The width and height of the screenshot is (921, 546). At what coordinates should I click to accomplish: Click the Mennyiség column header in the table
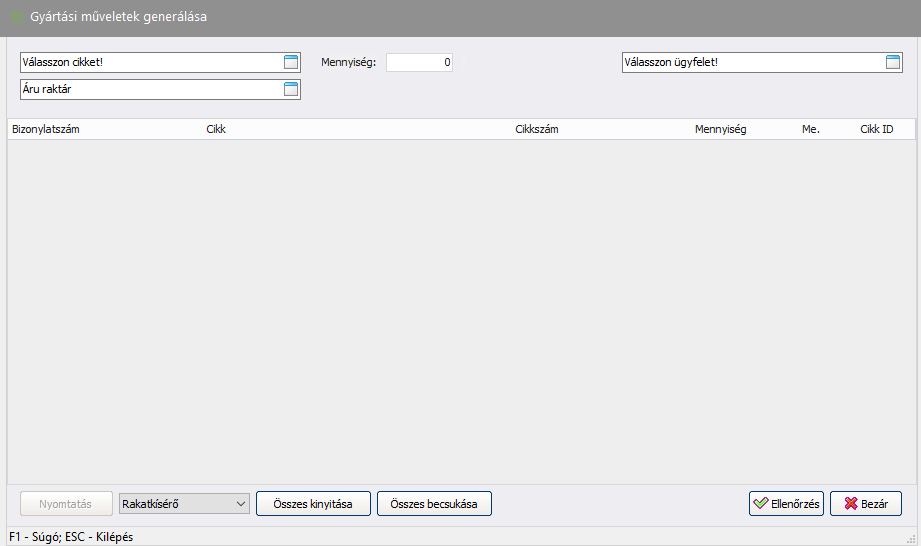click(x=720, y=130)
